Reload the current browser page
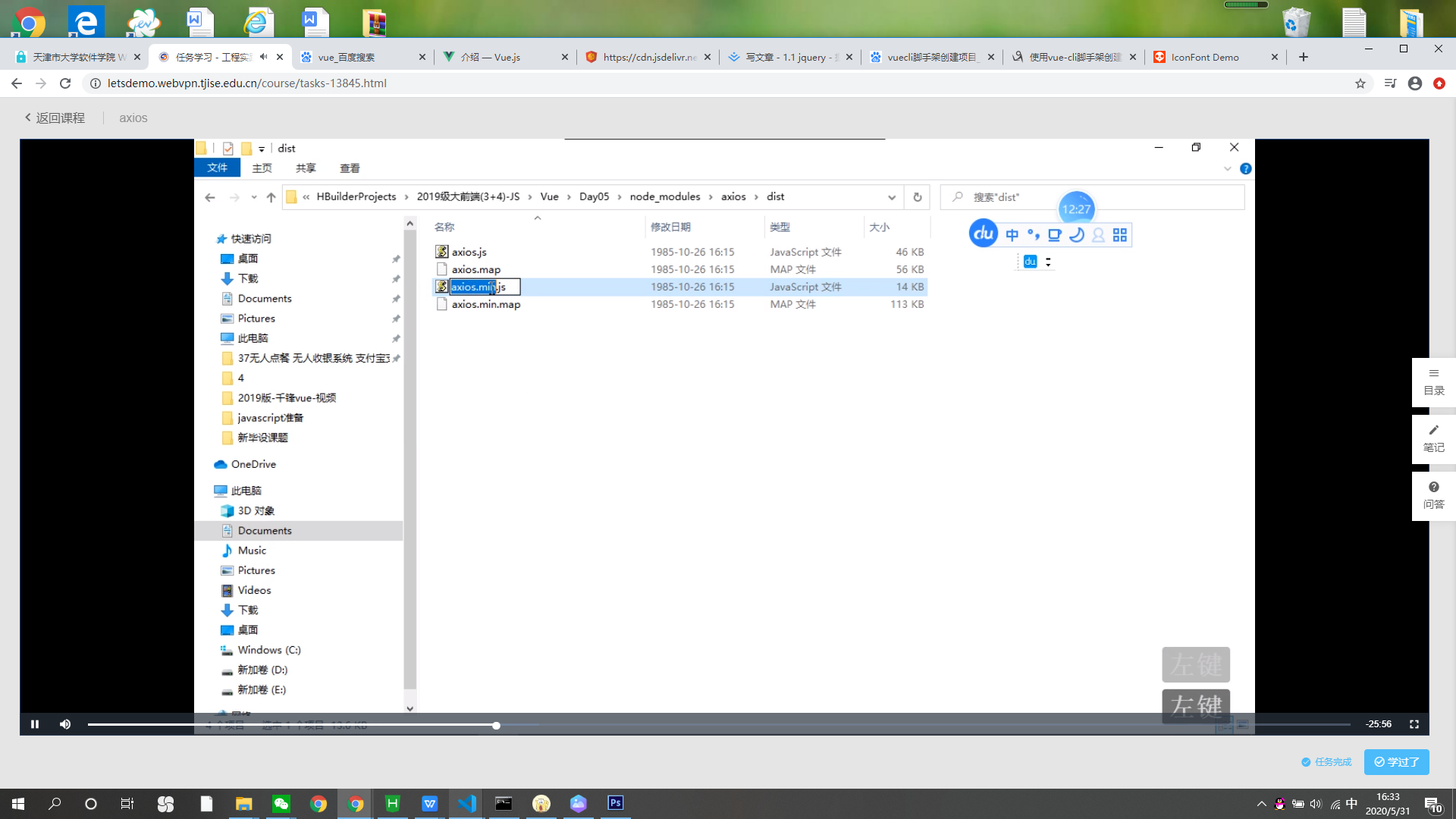 [x=65, y=83]
